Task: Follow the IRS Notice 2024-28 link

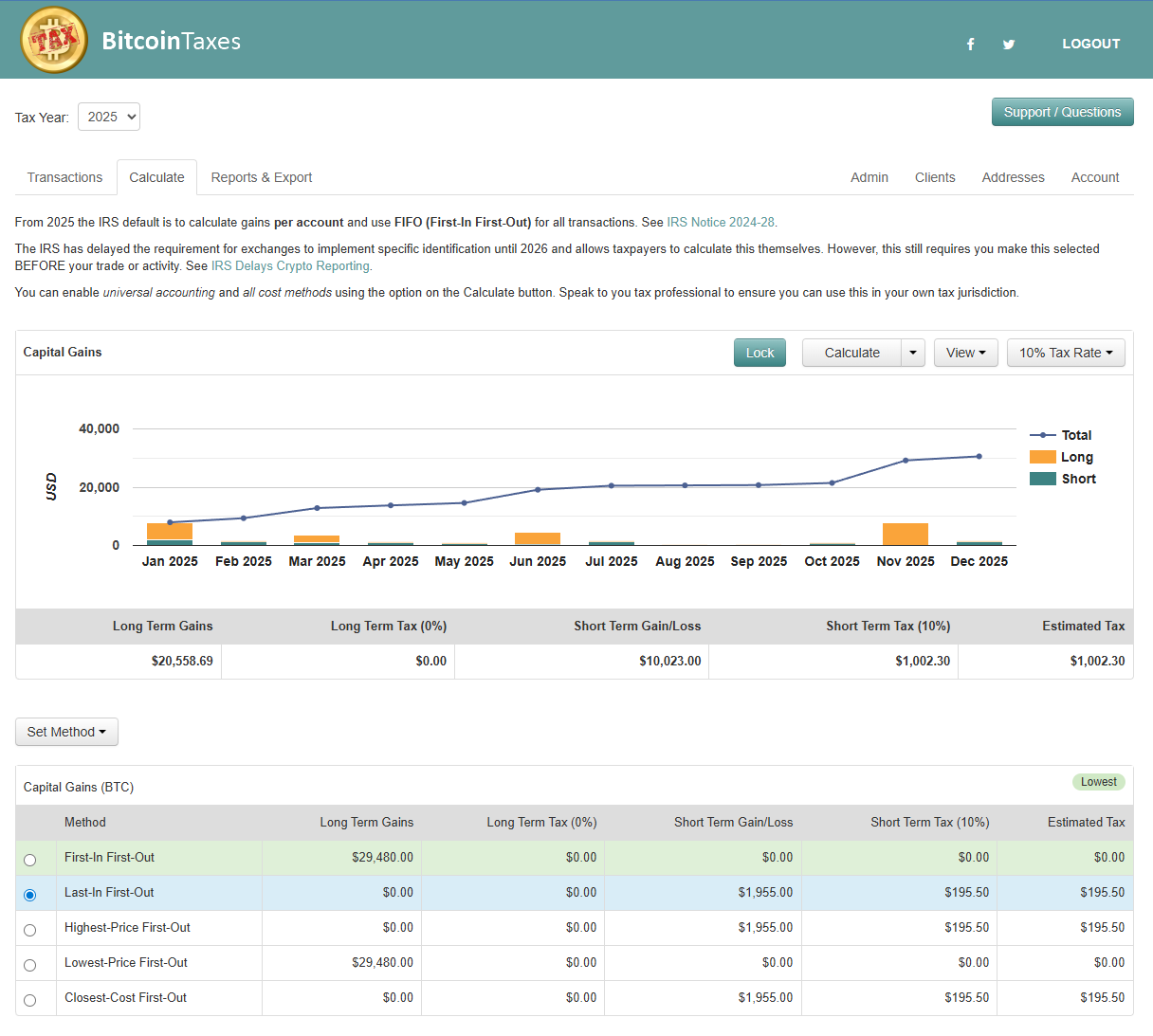Action: point(721,222)
